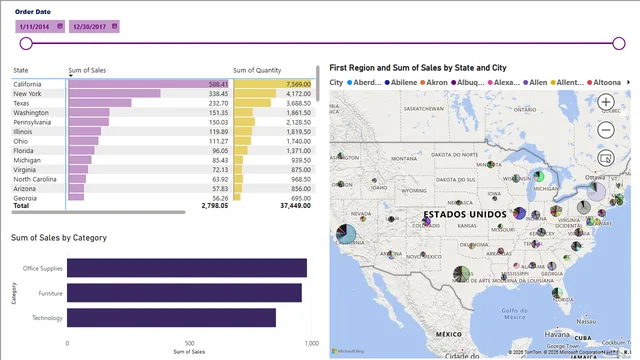
Task: Grab the right date slider handle
Action: pyautogui.click(x=619, y=43)
